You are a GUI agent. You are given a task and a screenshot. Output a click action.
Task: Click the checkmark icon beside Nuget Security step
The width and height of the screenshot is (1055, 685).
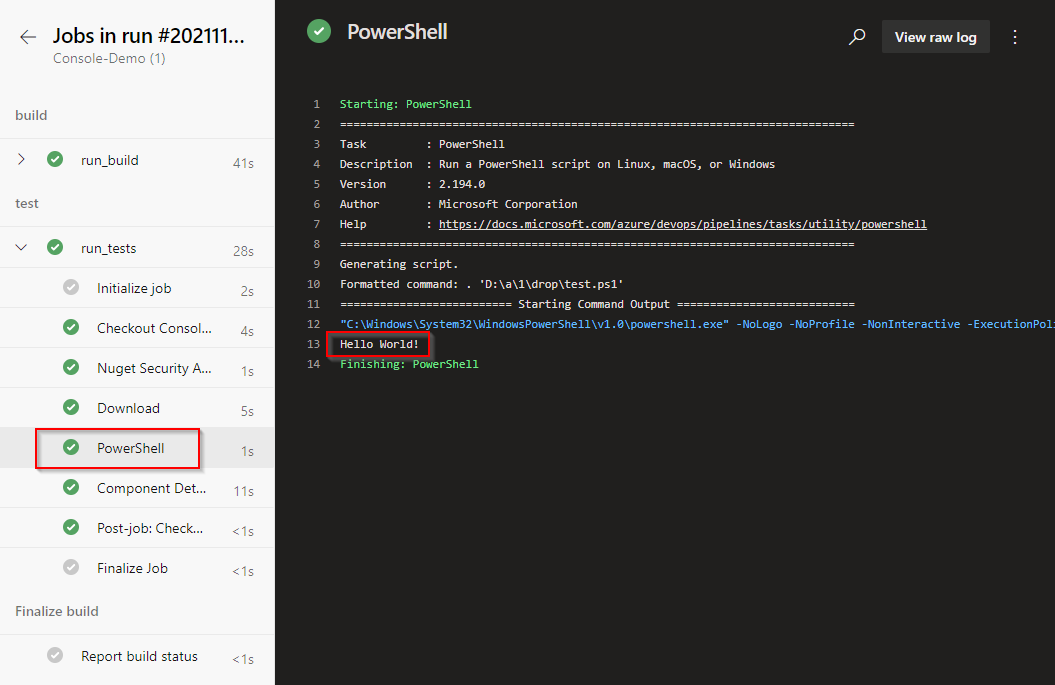[71, 367]
